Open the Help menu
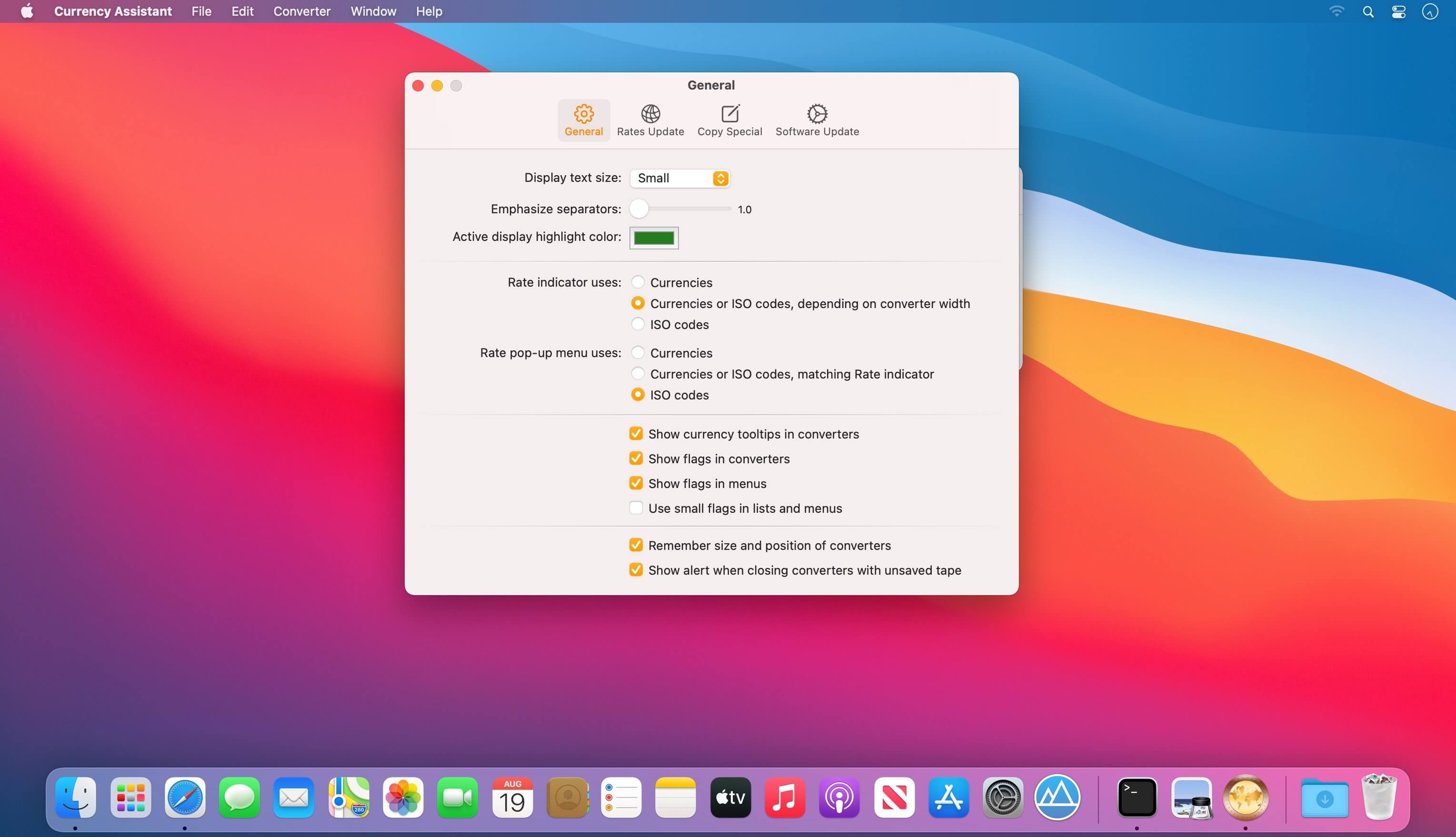The height and width of the screenshot is (837, 1456). [429, 11]
